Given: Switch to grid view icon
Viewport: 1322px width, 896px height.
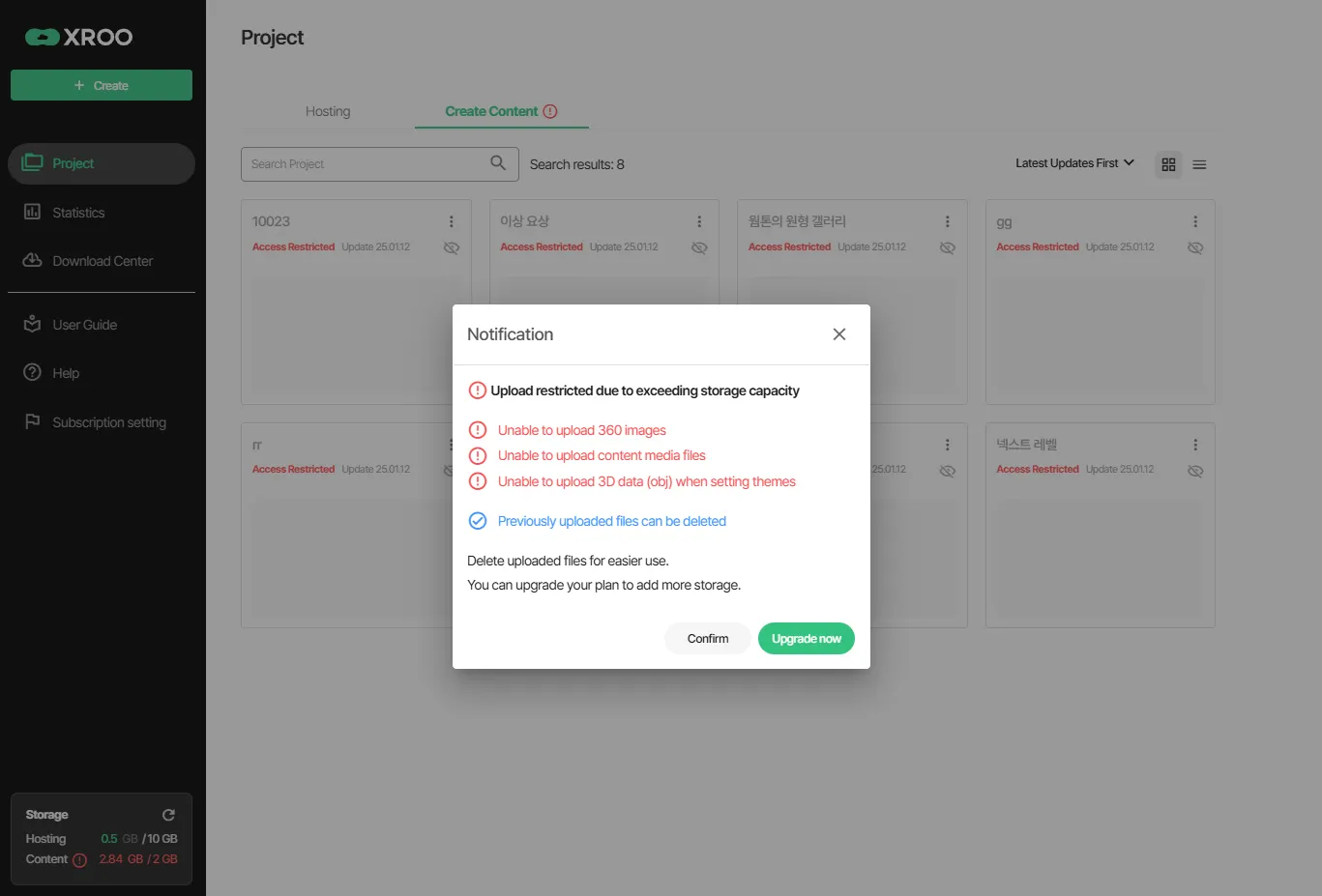Looking at the screenshot, I should 1168,164.
